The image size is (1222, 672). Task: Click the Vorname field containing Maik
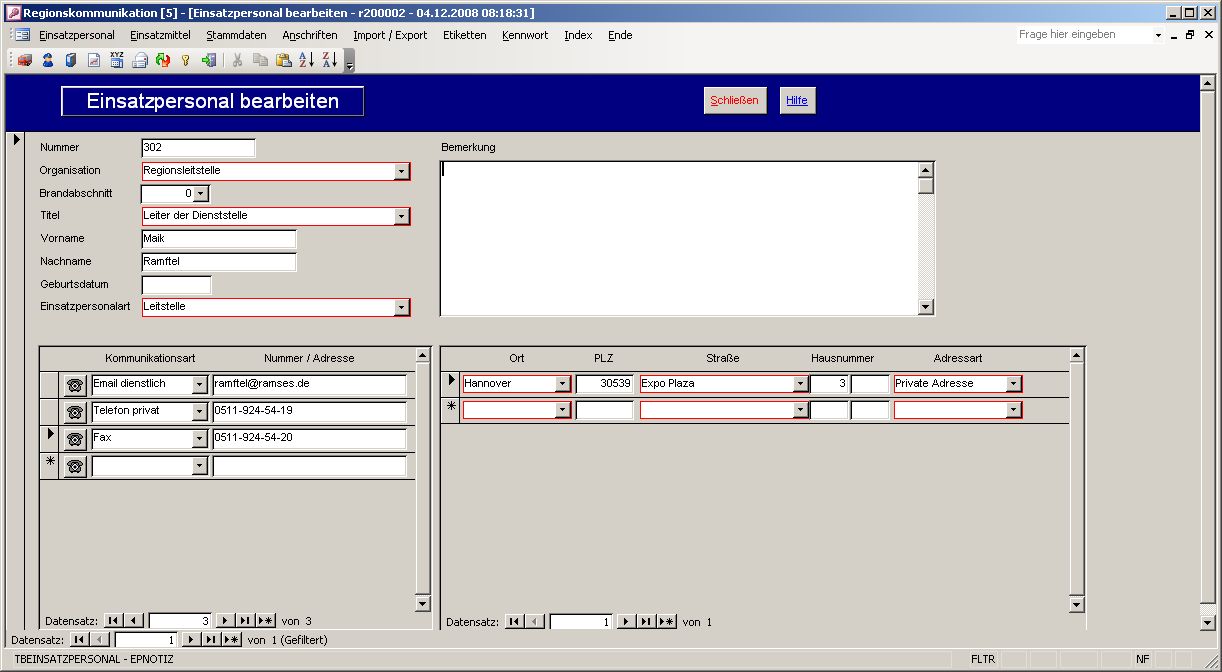point(219,239)
